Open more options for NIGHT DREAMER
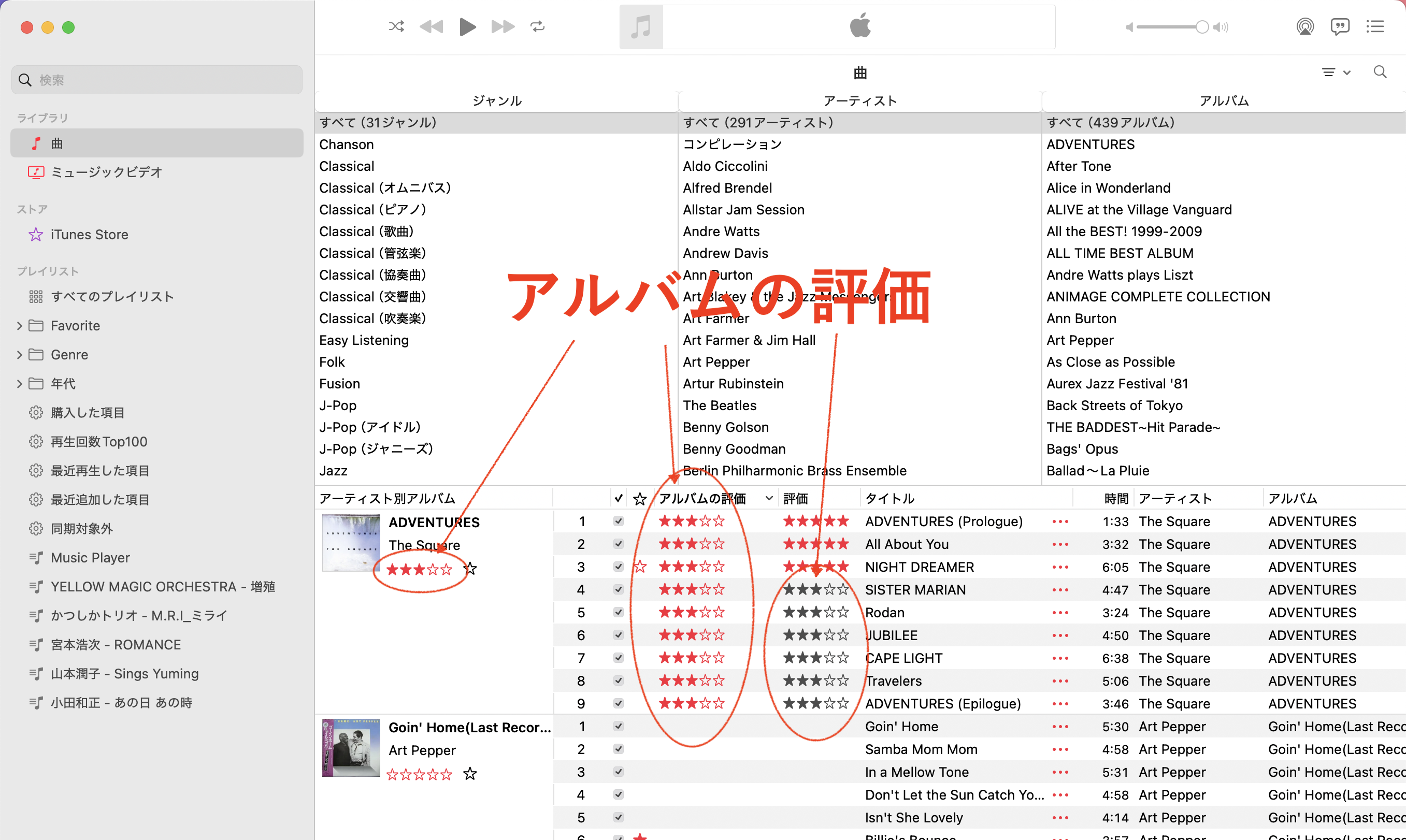The width and height of the screenshot is (1406, 840). pyautogui.click(x=1060, y=567)
